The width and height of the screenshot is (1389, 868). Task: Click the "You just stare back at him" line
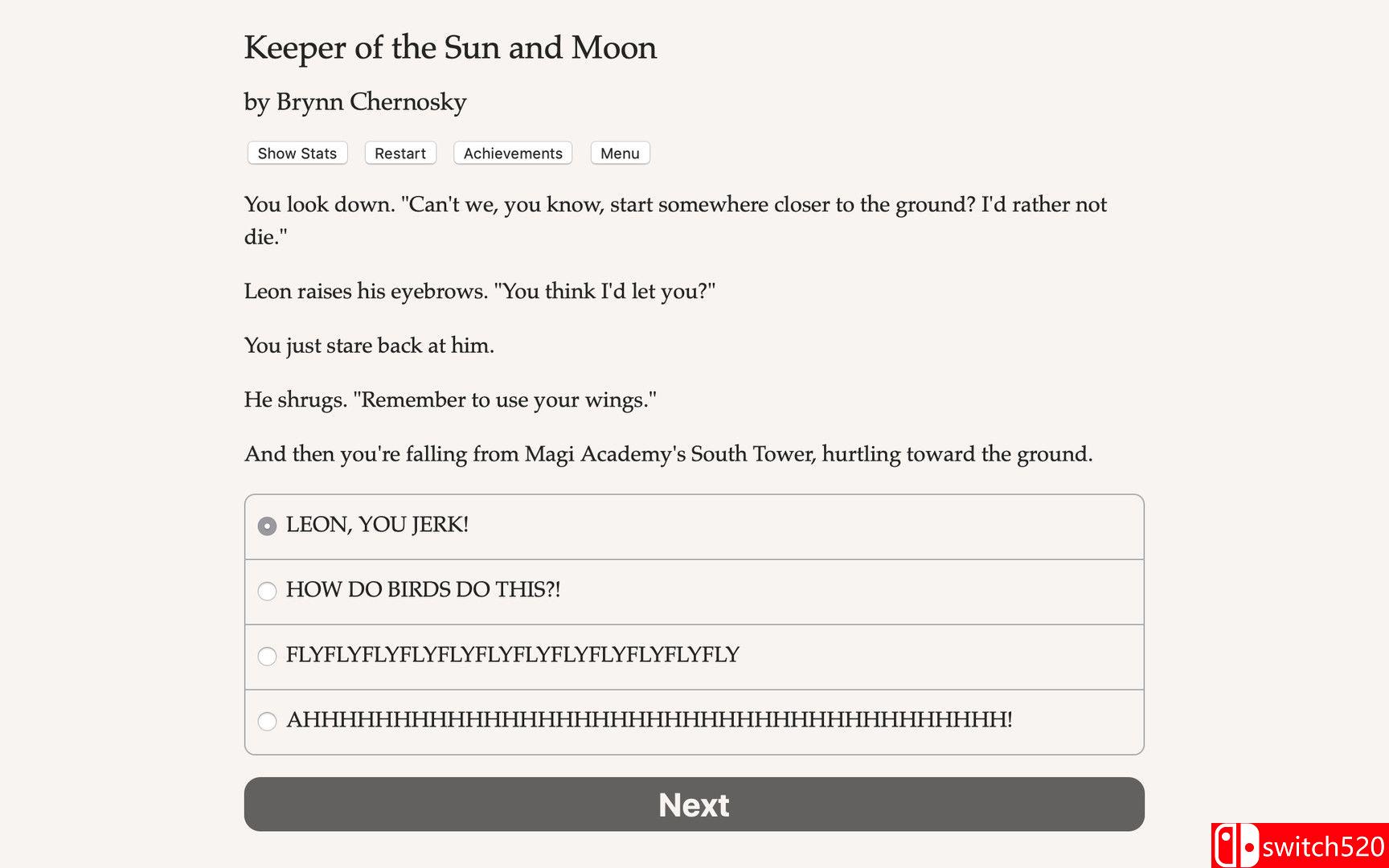(x=369, y=346)
